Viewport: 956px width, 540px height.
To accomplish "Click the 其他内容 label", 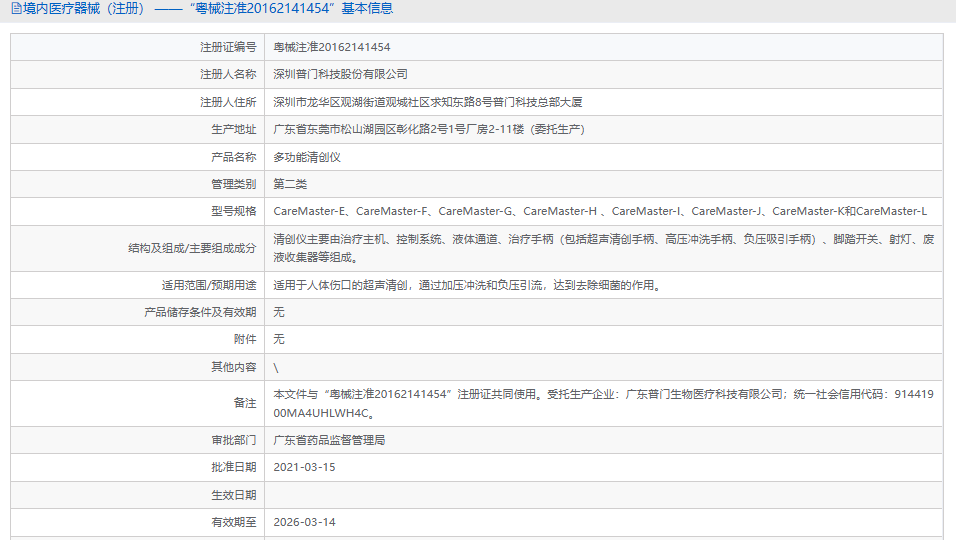I will tap(234, 367).
